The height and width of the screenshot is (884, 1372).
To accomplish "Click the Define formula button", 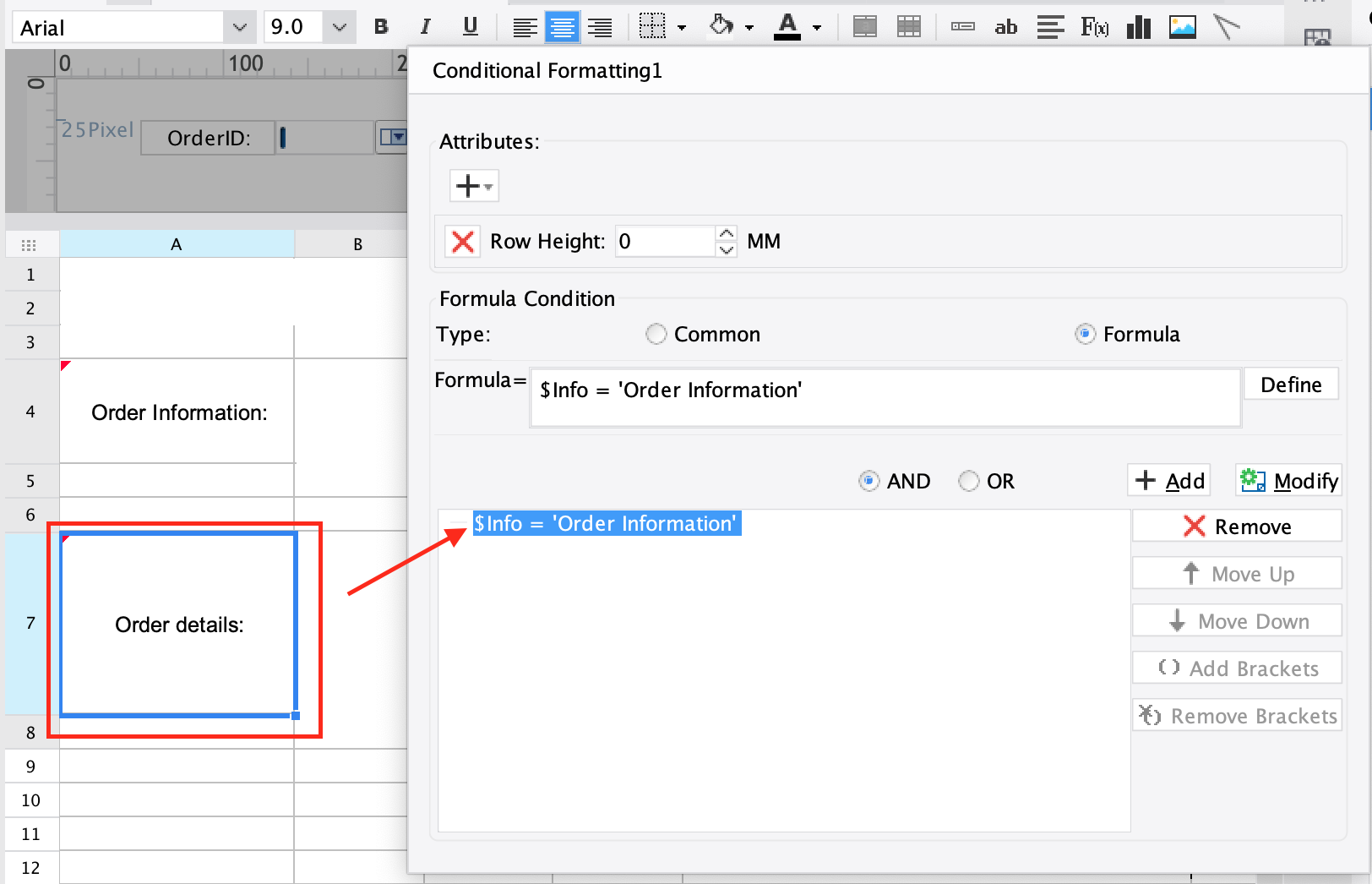I will click(1291, 385).
